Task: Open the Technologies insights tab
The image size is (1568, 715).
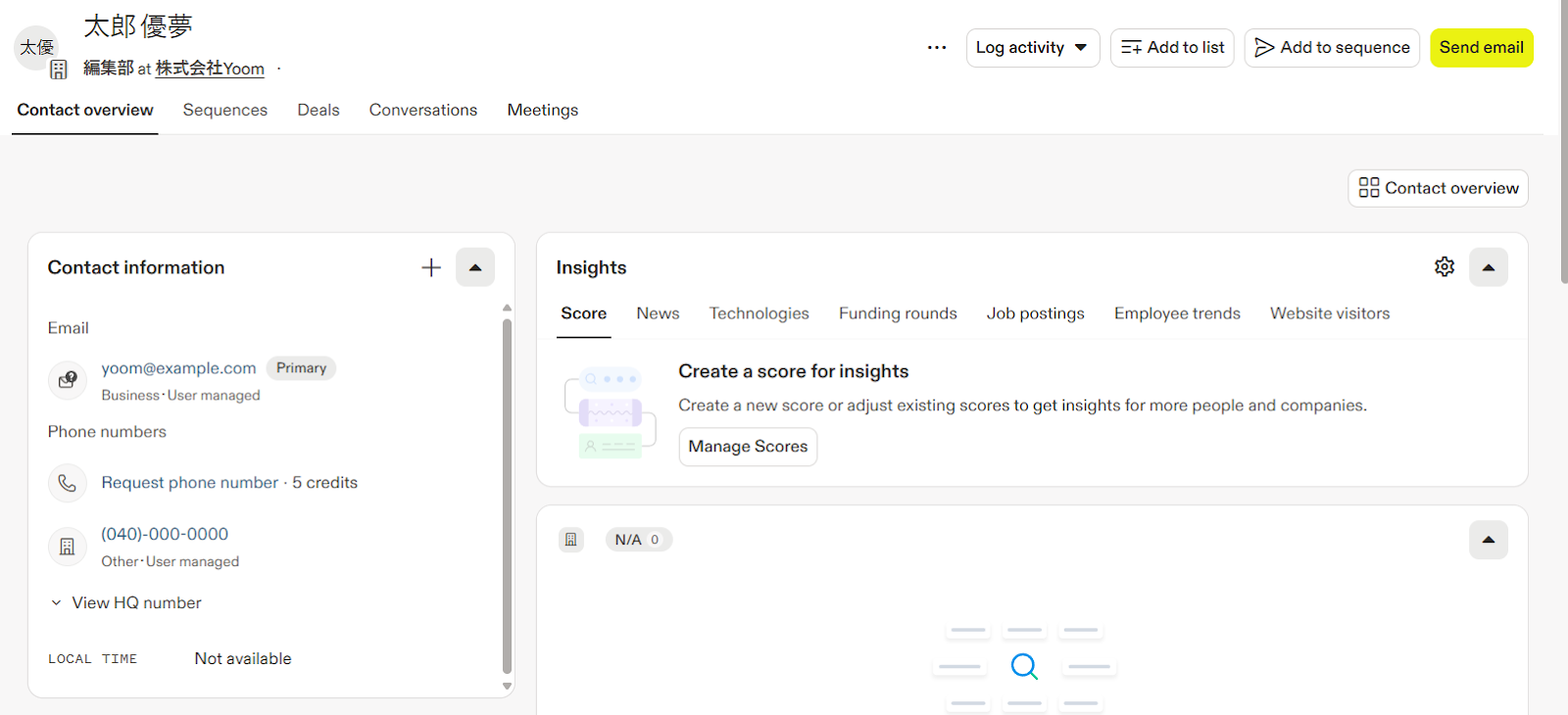Action: click(x=759, y=313)
